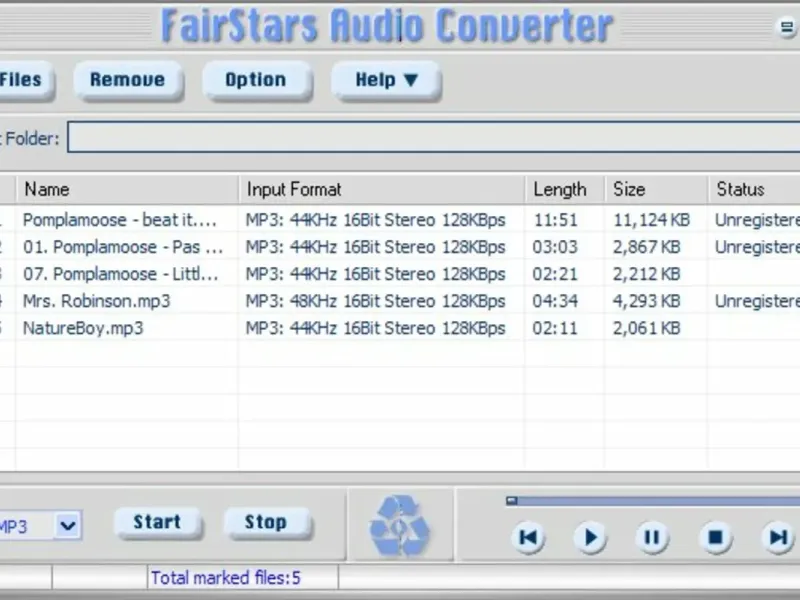Open the output format dropdown arrow
This screenshot has height=600, width=800.
(x=67, y=525)
